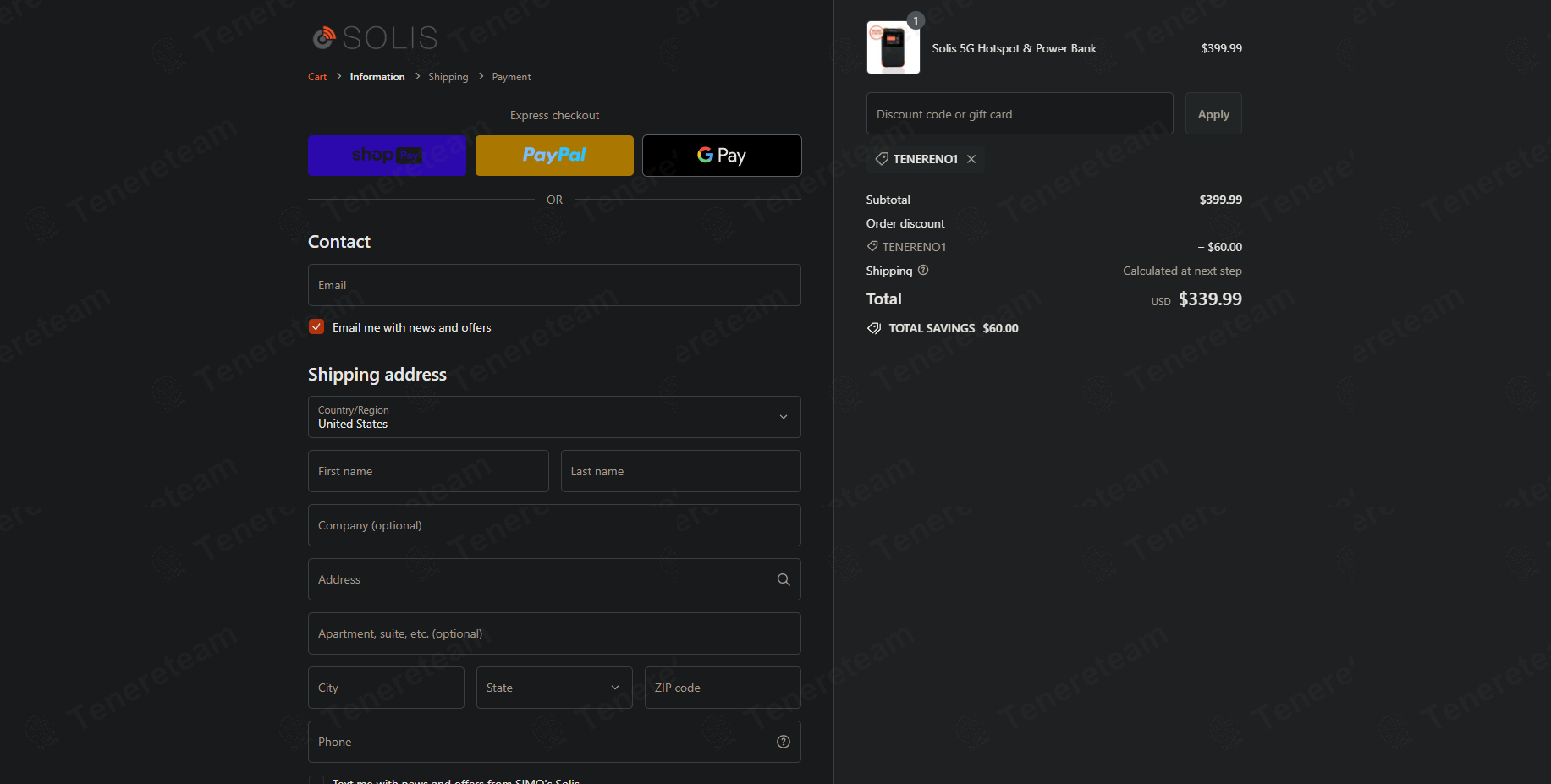
Task: Click the Phone number field
Action: click(554, 742)
